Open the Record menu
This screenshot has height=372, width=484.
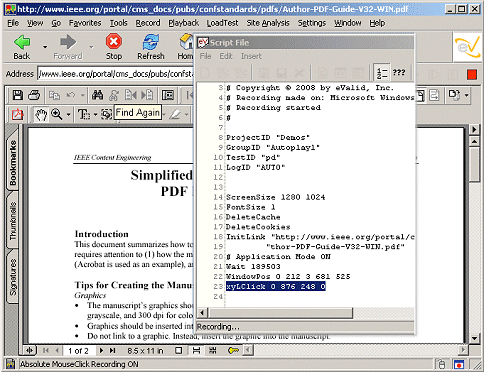pyautogui.click(x=148, y=23)
